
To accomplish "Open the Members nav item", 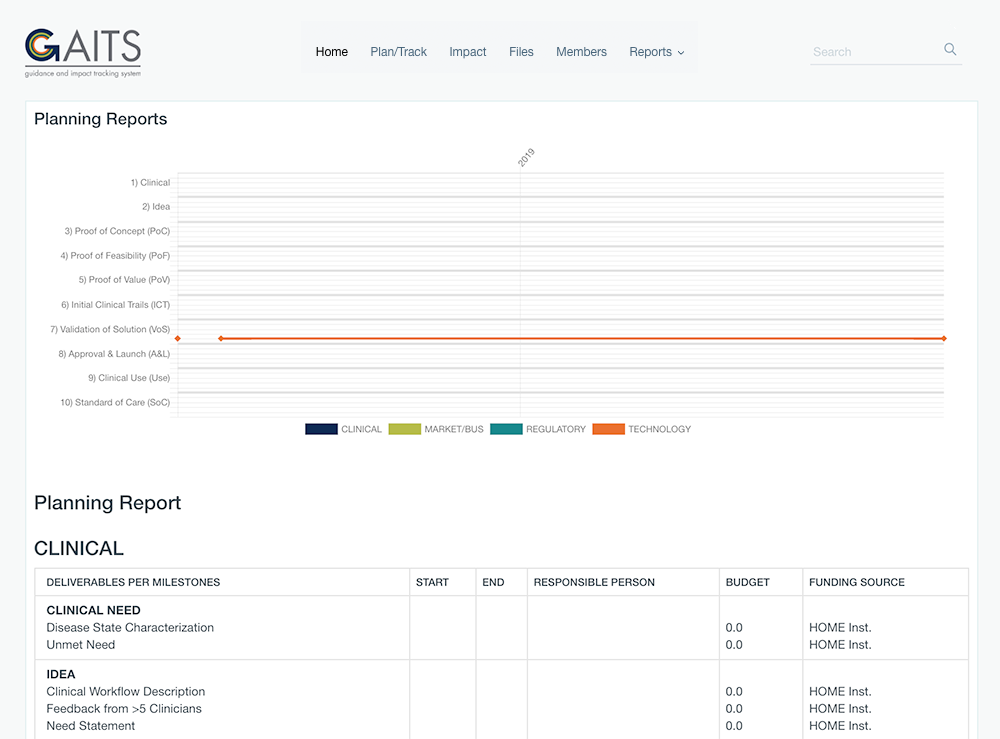I will [581, 52].
